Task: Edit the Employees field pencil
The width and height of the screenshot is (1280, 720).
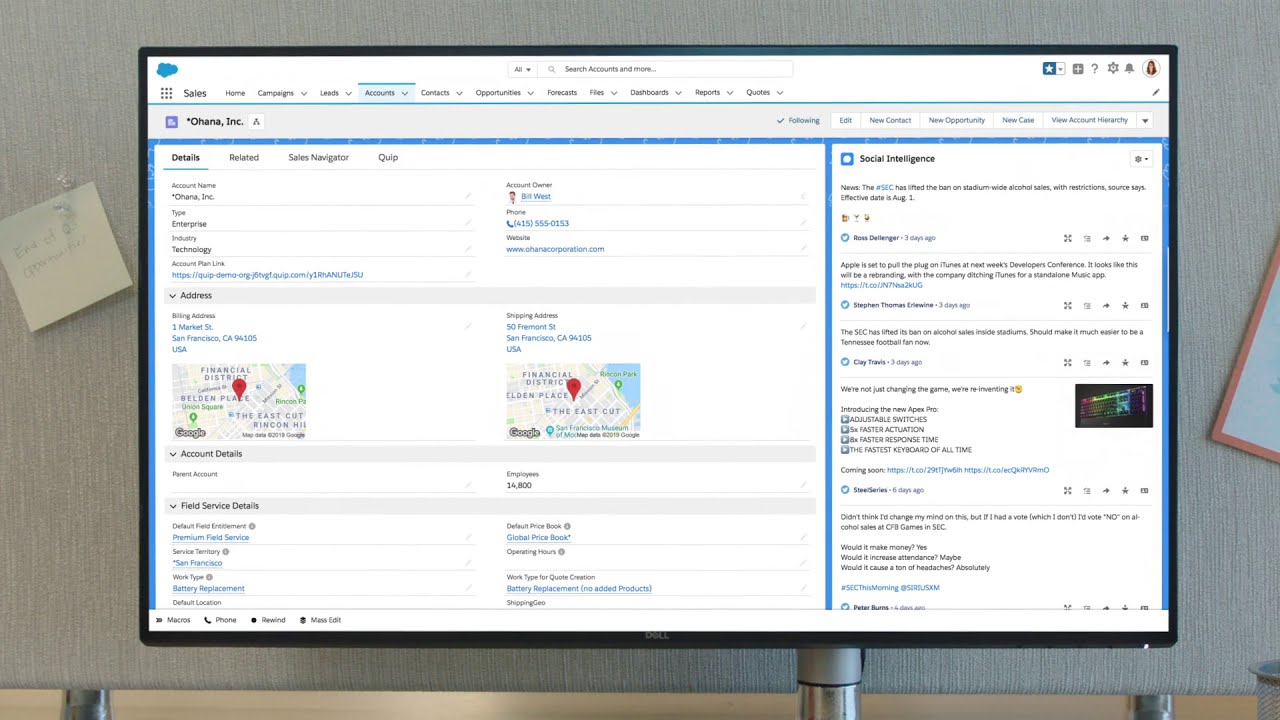Action: click(x=802, y=485)
